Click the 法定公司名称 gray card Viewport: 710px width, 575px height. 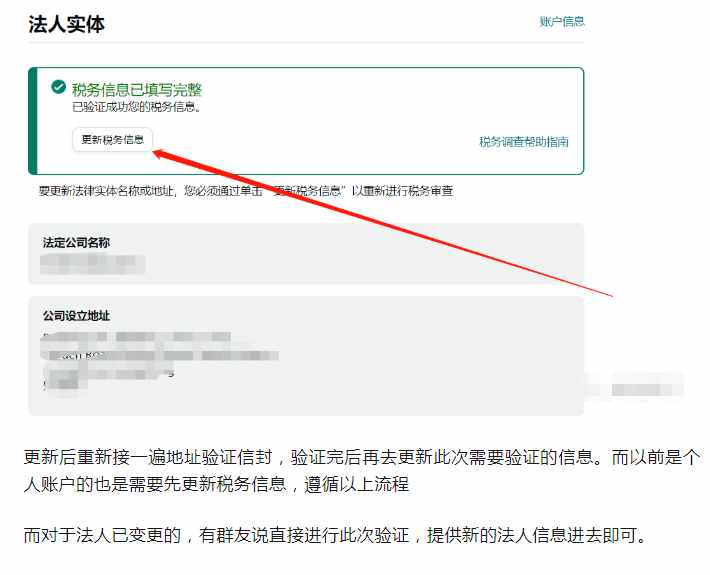tap(306, 254)
